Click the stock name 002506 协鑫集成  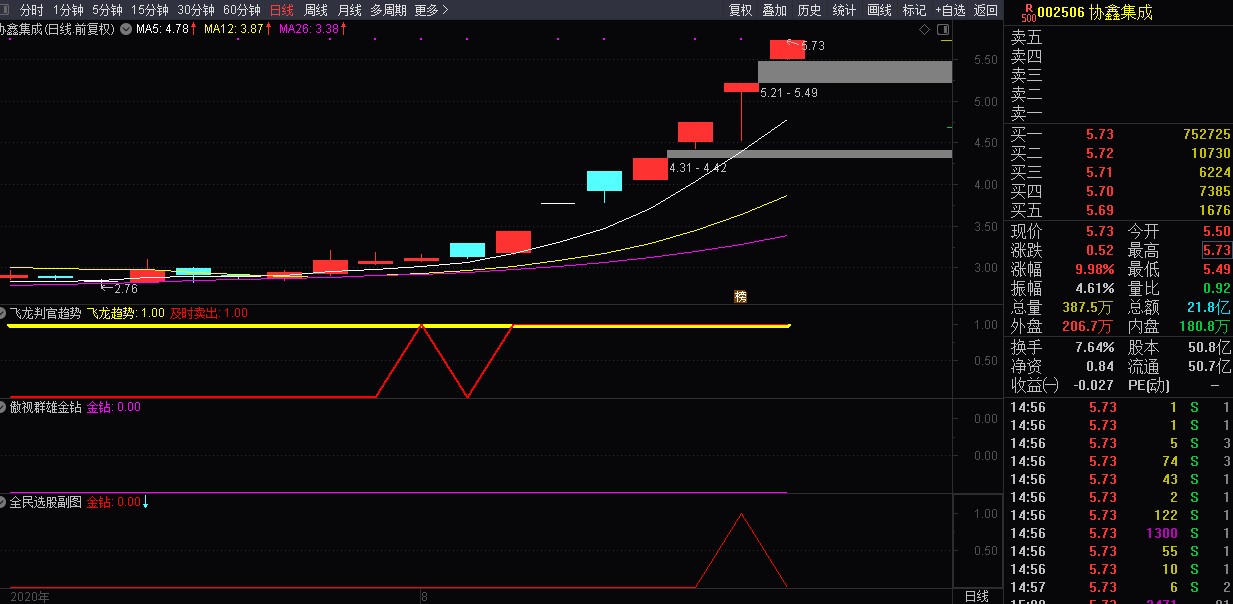coord(1094,12)
